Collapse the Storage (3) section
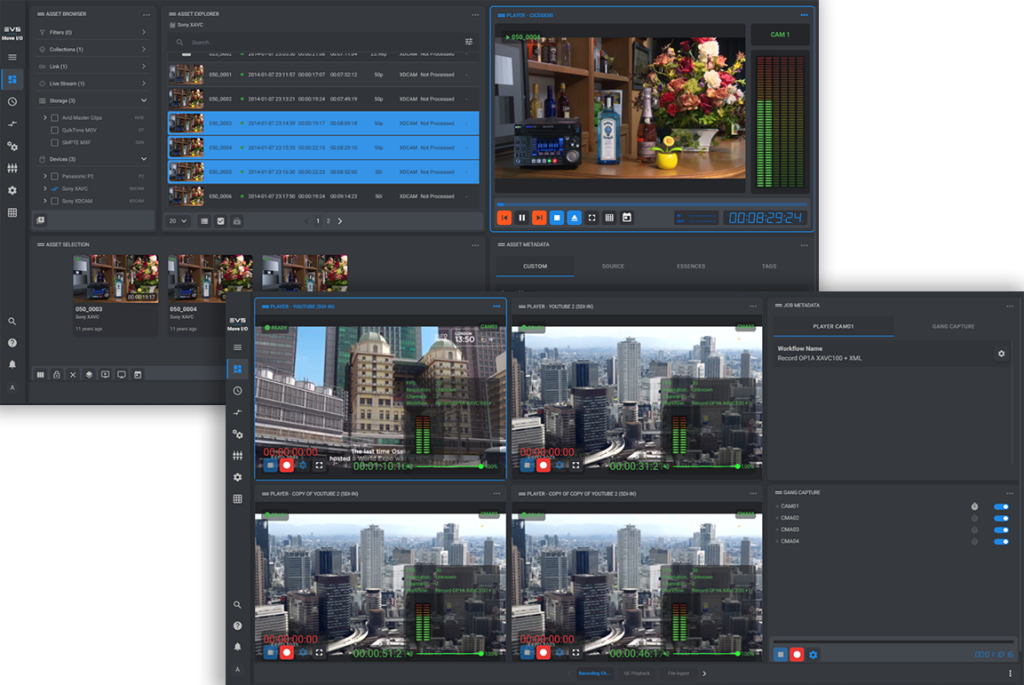The image size is (1024, 685). [x=144, y=101]
